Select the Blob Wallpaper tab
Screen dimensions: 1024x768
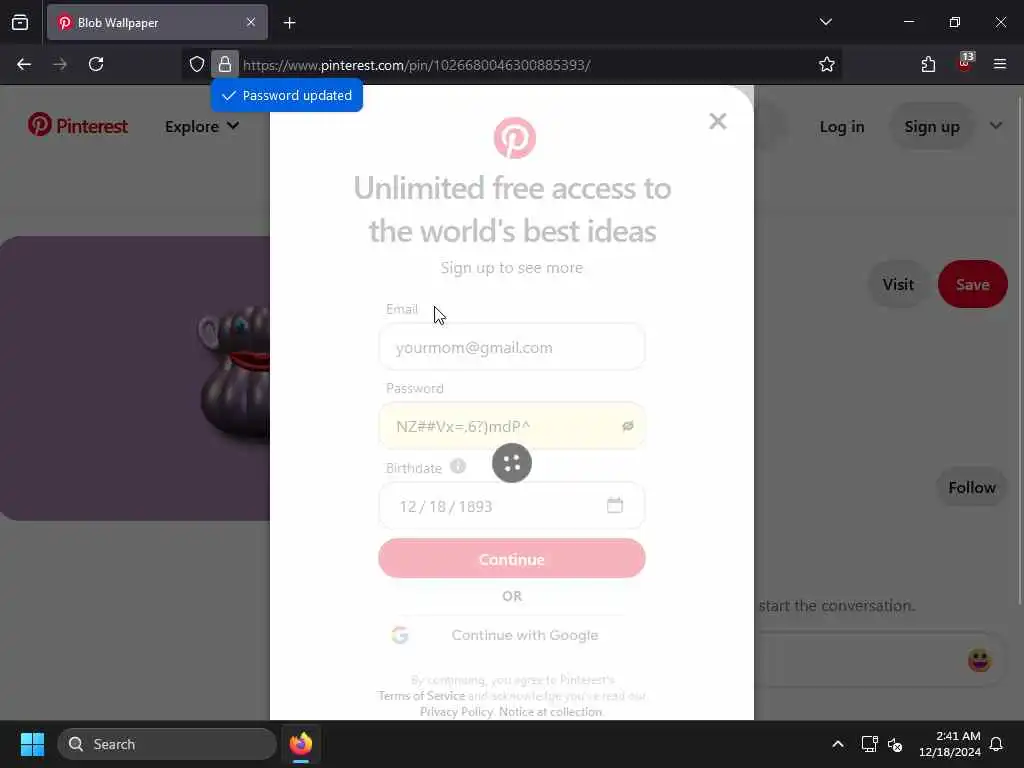pos(157,22)
